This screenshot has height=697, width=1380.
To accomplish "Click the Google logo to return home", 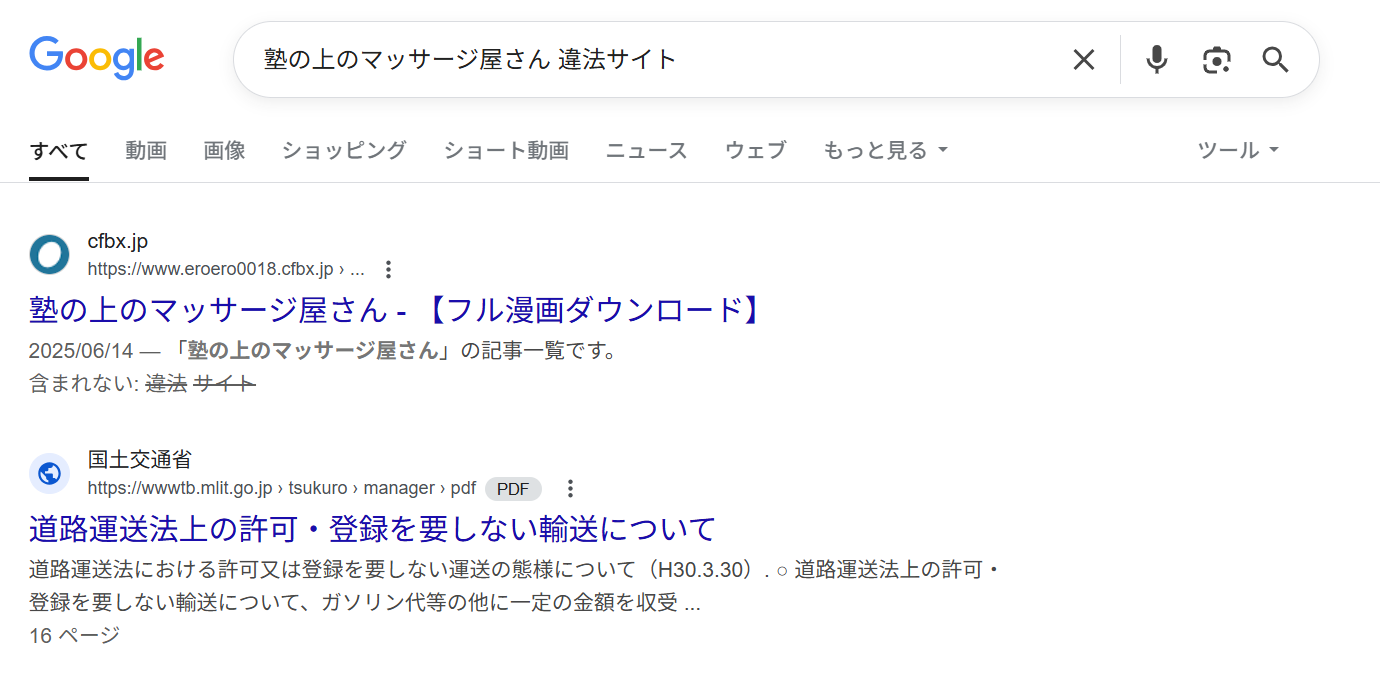I will [96, 57].
